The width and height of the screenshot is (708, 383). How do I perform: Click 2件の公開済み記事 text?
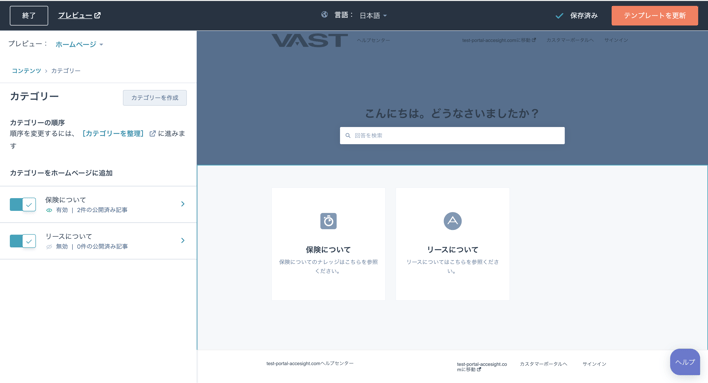(102, 210)
